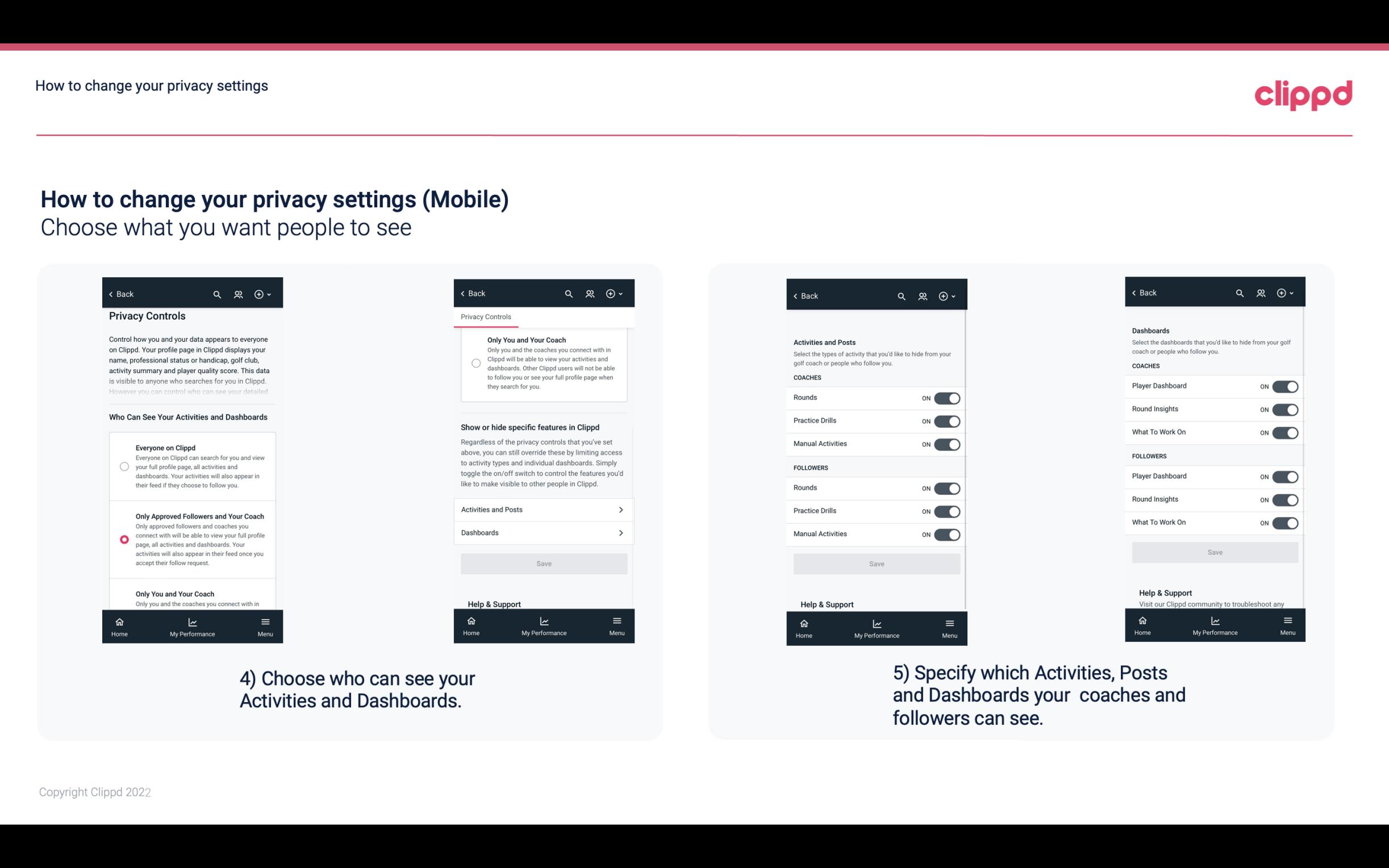
Task: Select 'Only You and Your Coach' radio button
Action: pyautogui.click(x=123, y=597)
